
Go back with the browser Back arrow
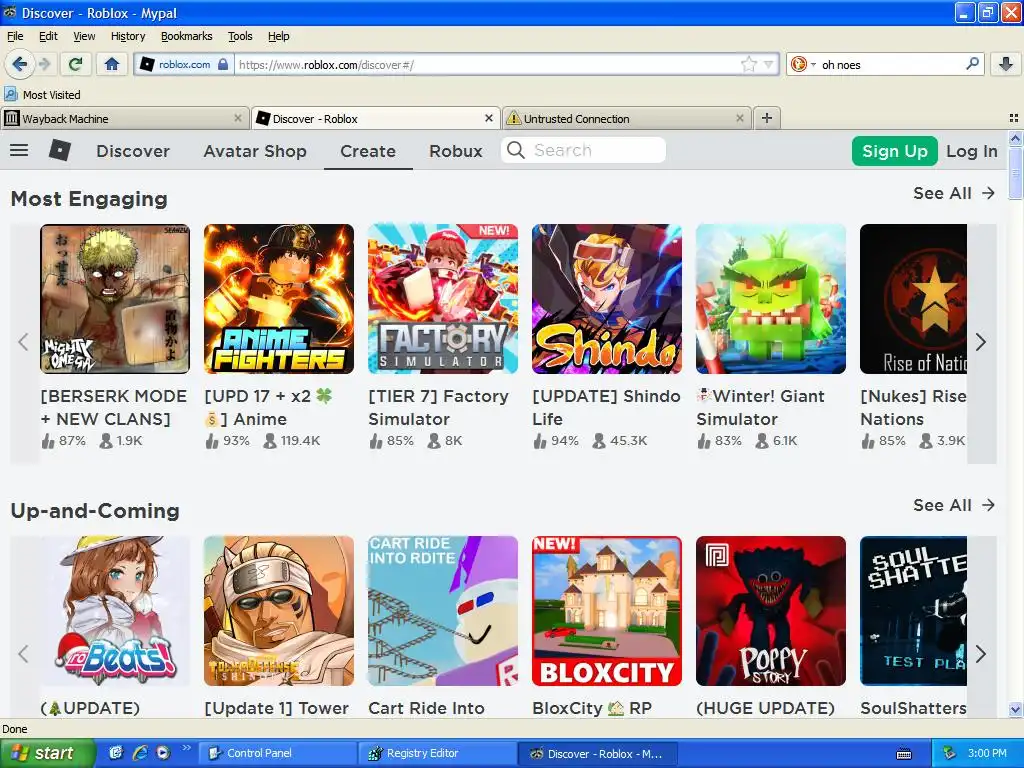19,64
